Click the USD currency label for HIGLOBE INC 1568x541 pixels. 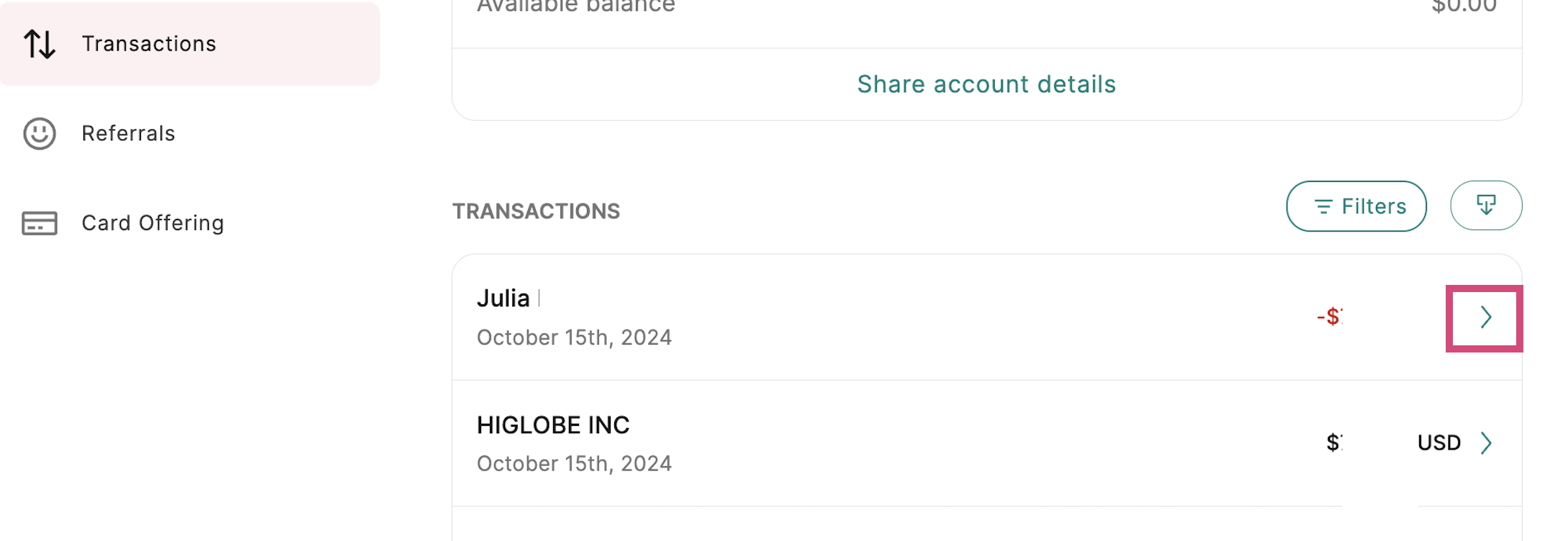point(1439,442)
